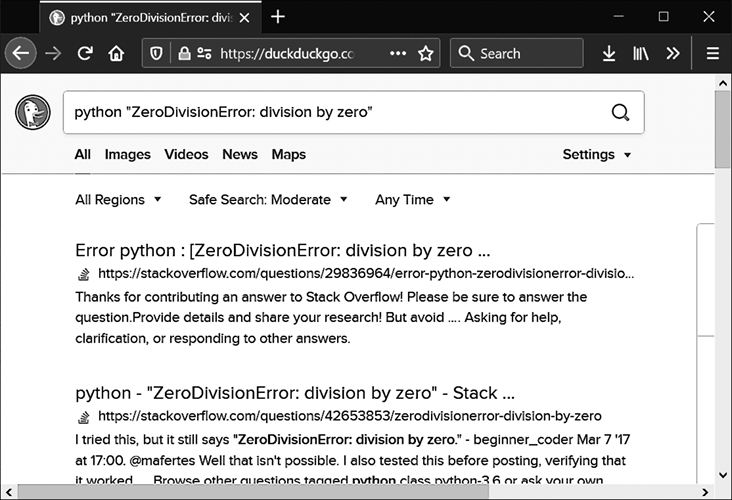732x500 pixels.
Task: Open 'Error python : [ZeroDivisionError' result link
Action: pos(282,250)
